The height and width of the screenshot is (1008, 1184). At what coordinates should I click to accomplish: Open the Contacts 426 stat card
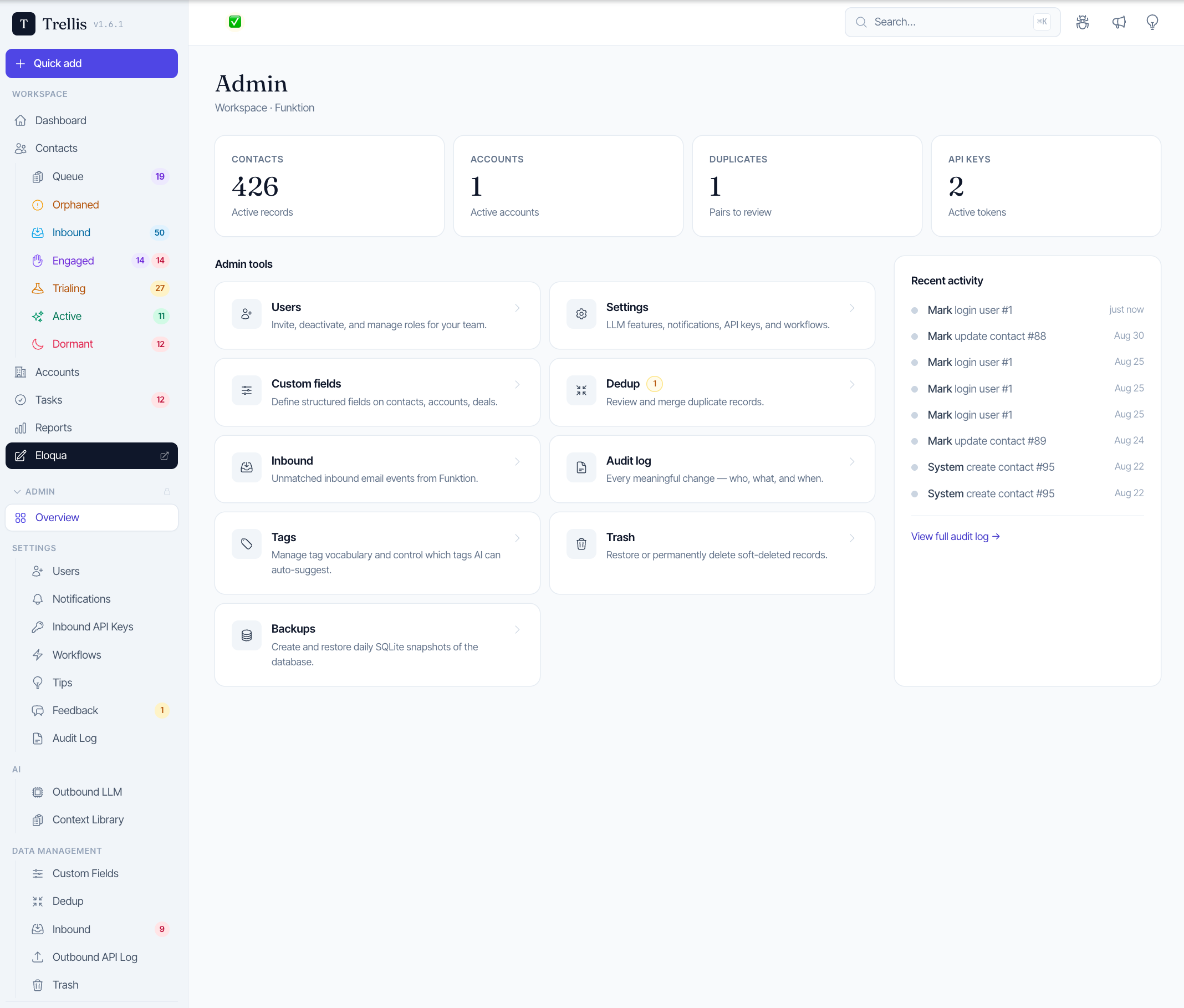(x=330, y=186)
